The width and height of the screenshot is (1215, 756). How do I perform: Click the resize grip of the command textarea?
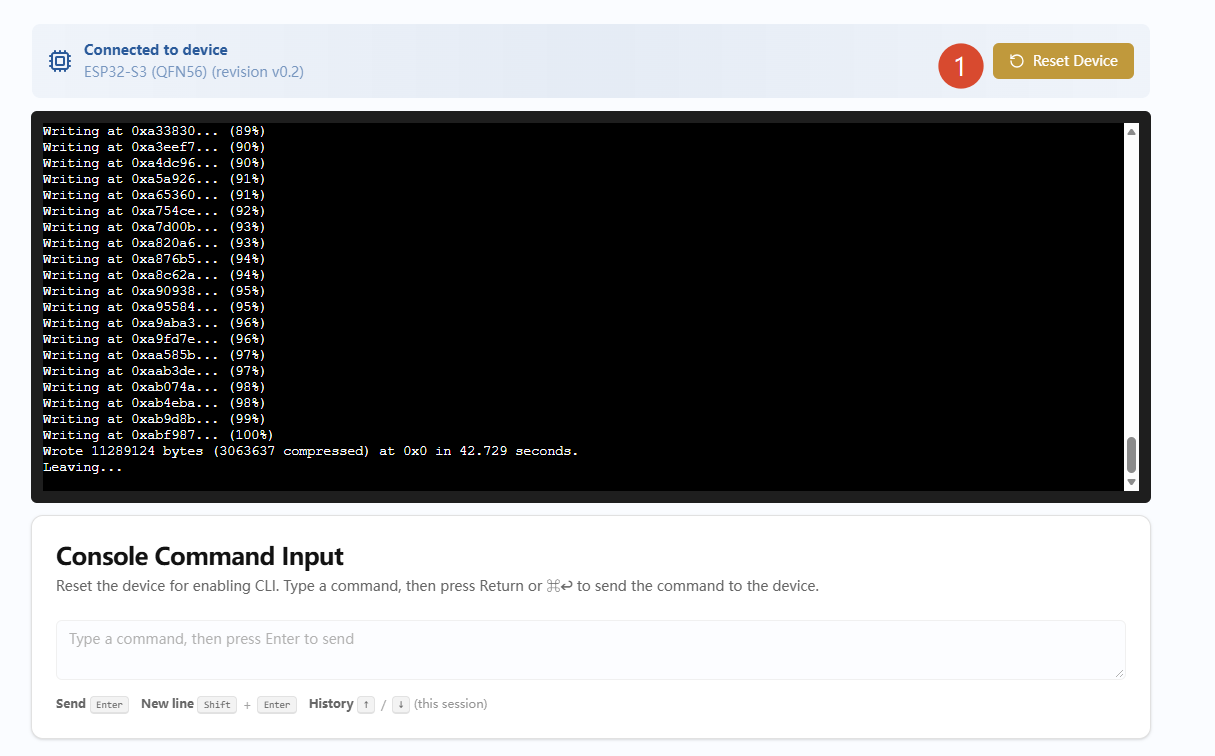pyautogui.click(x=1119, y=673)
